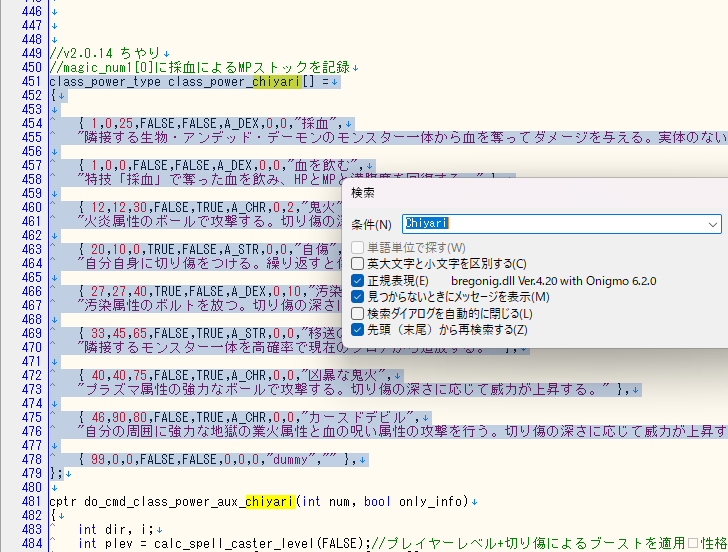Click the closing brace }; on line 479
The height and width of the screenshot is (552, 728).
click(56, 473)
